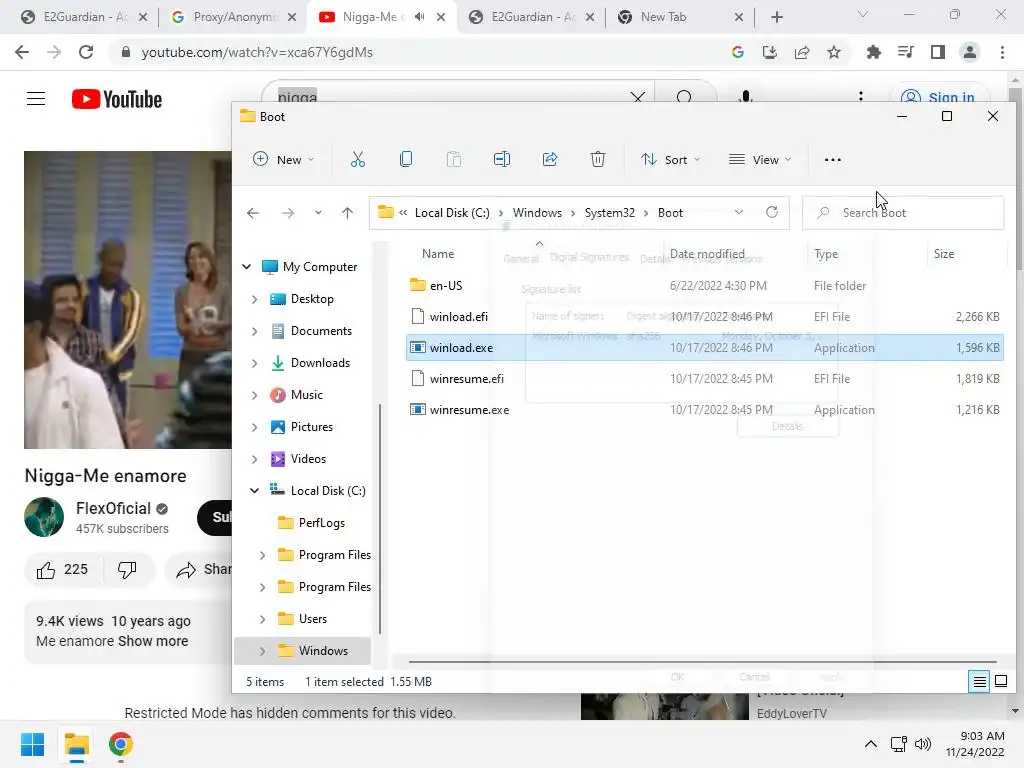Switch to Proxy/Anonymizer Chrome tab
The image size is (1024, 768).
(x=232, y=17)
